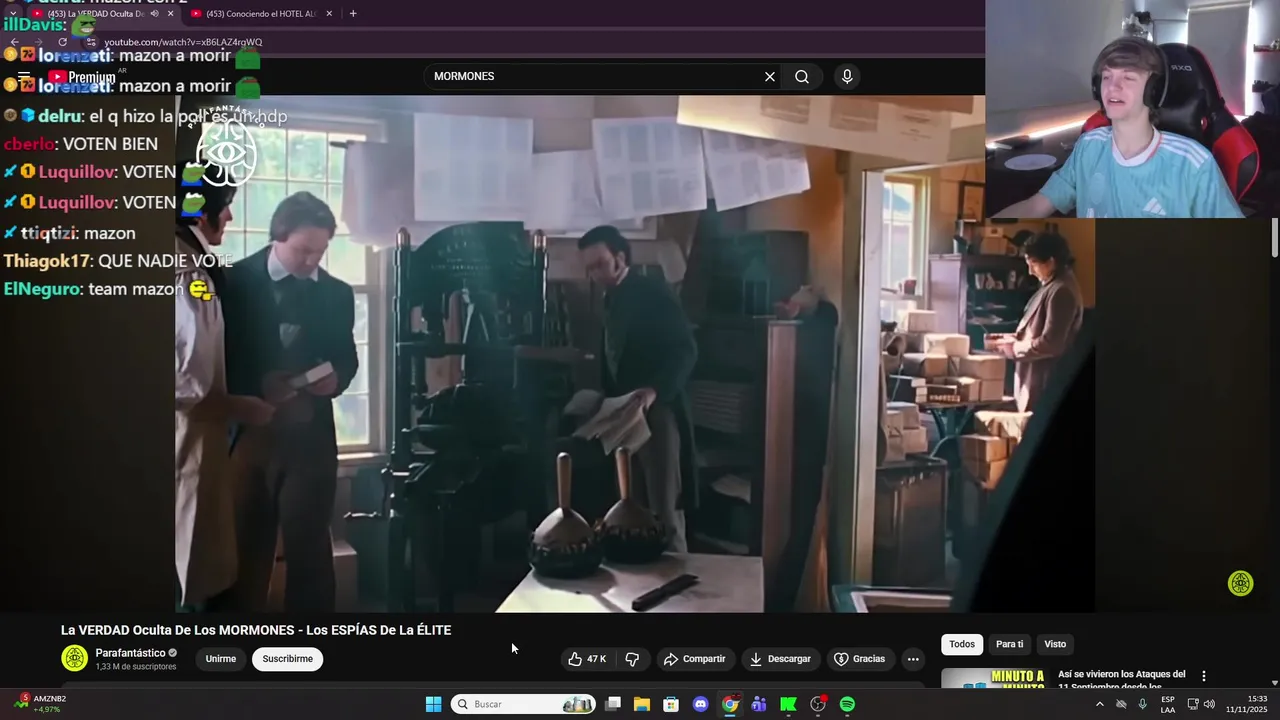
Task: Click the Suscribirme button
Action: (287, 659)
